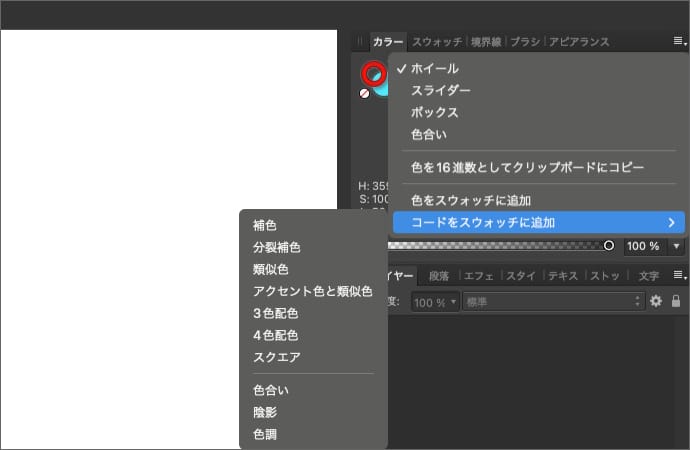Click the no-fill (none) color icon

(364, 93)
